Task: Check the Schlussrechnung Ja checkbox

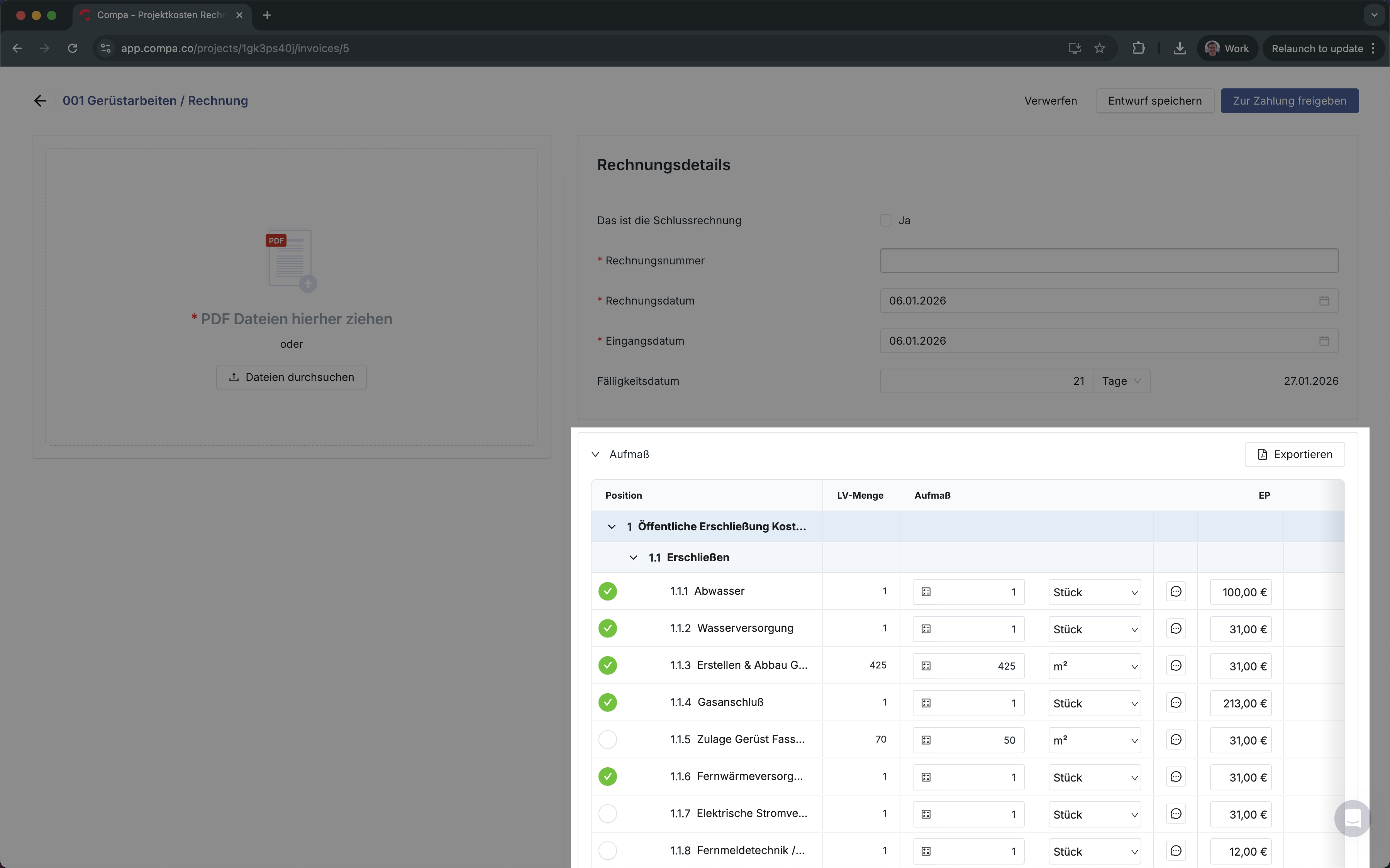Action: (886, 220)
